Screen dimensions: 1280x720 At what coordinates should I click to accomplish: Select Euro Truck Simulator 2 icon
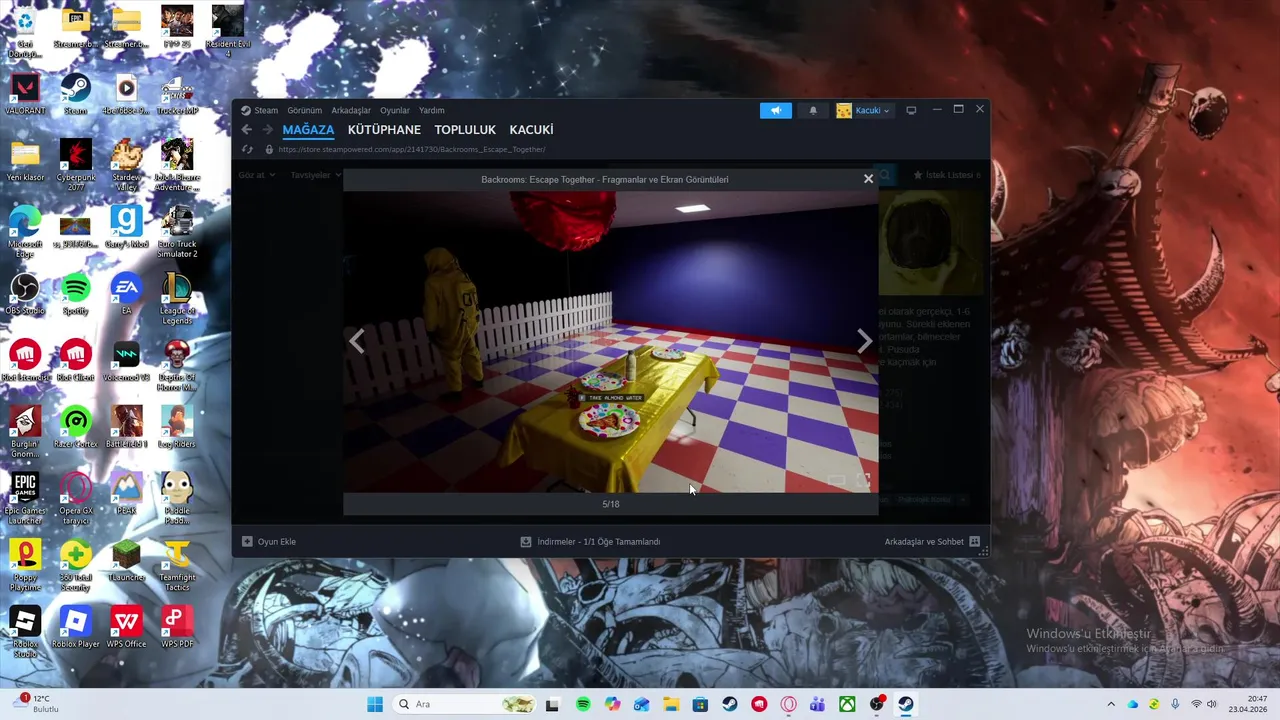tap(177, 232)
